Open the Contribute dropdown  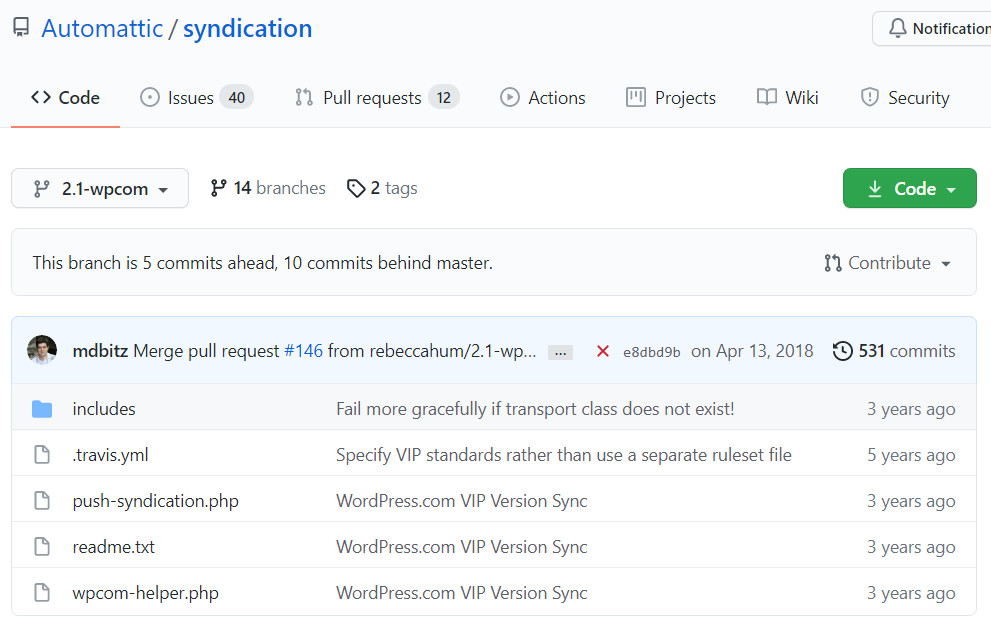point(888,263)
